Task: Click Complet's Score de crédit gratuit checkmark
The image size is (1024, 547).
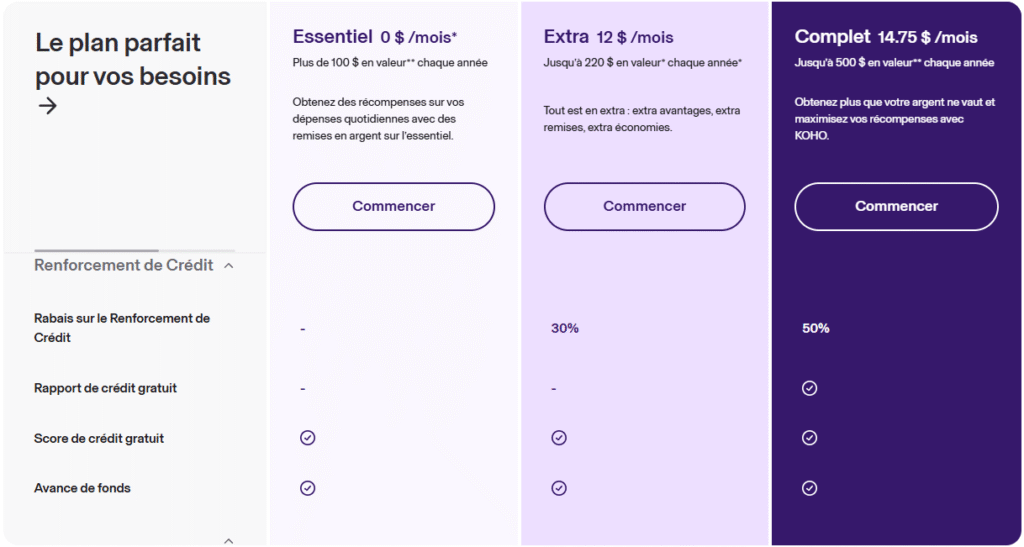Action: click(810, 438)
